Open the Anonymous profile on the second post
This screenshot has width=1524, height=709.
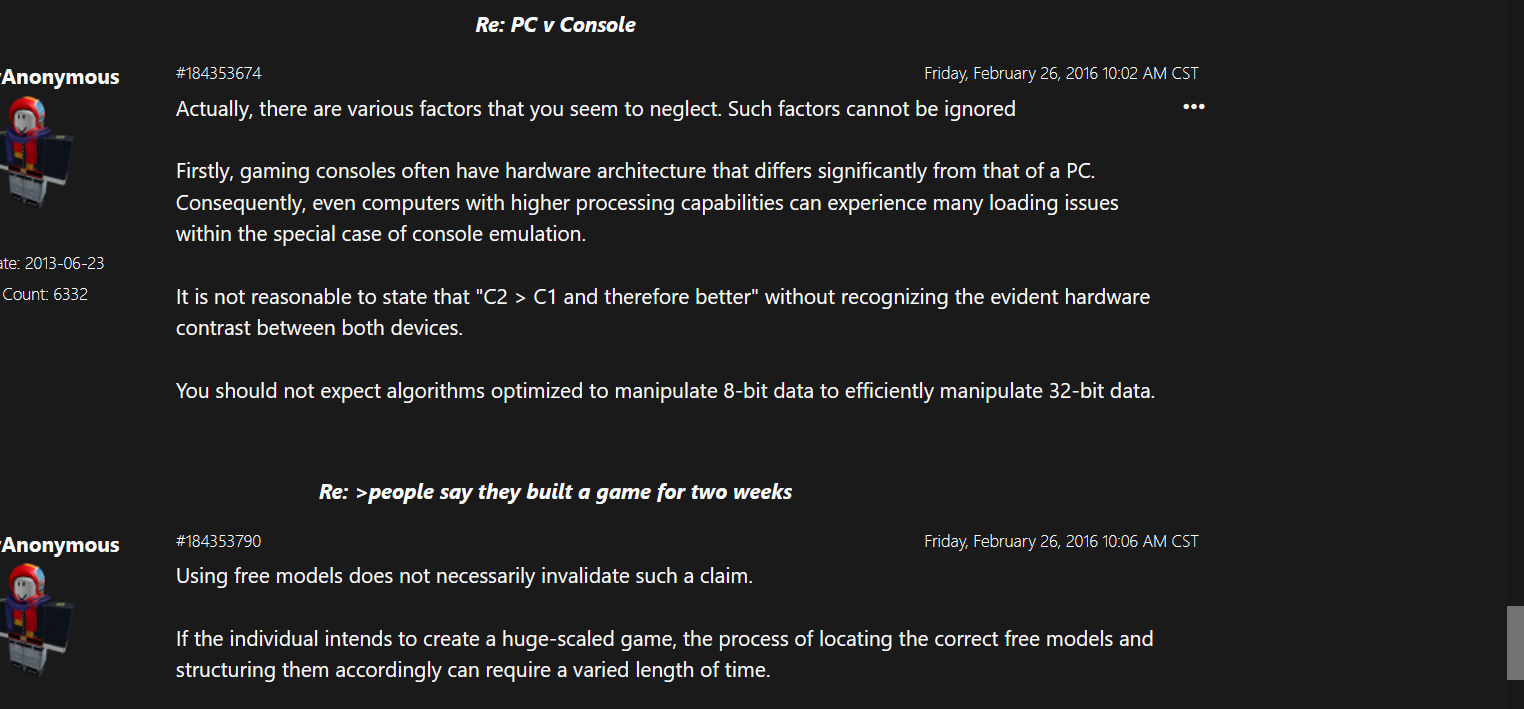[x=61, y=545]
